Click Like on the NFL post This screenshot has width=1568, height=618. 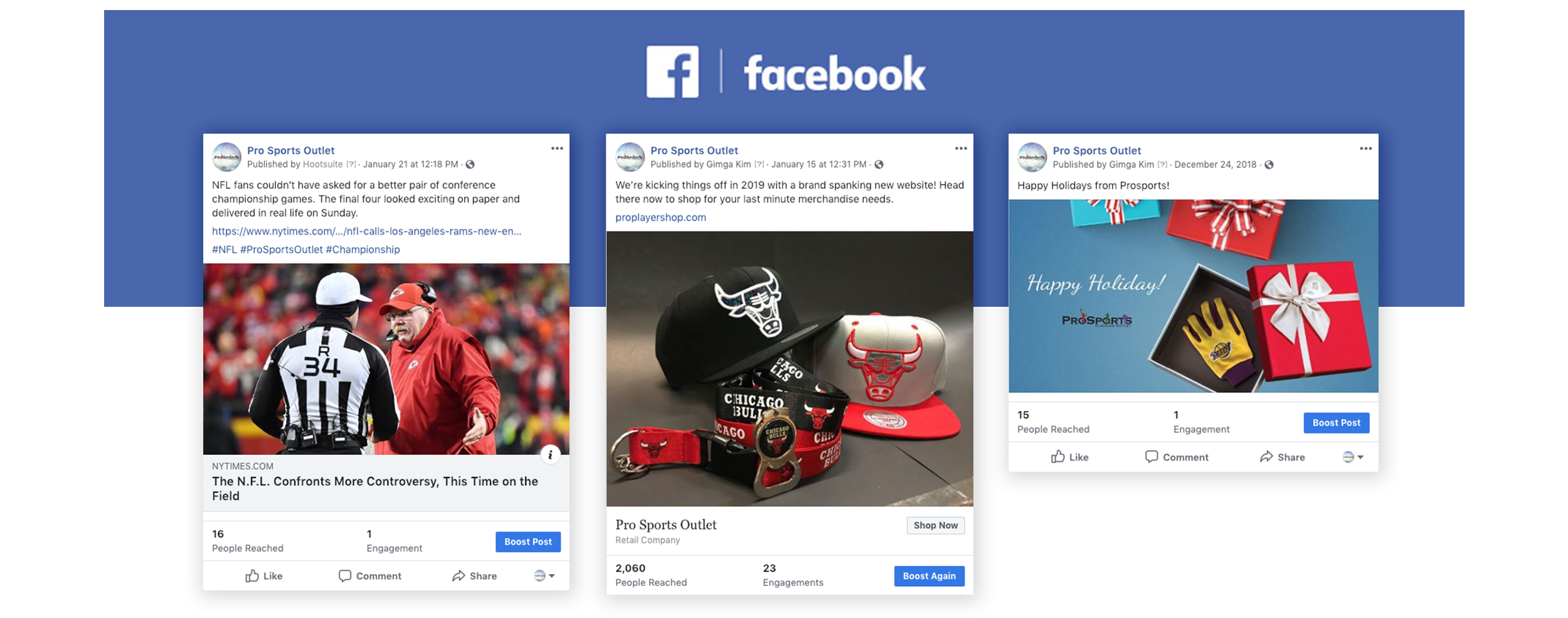point(264,575)
